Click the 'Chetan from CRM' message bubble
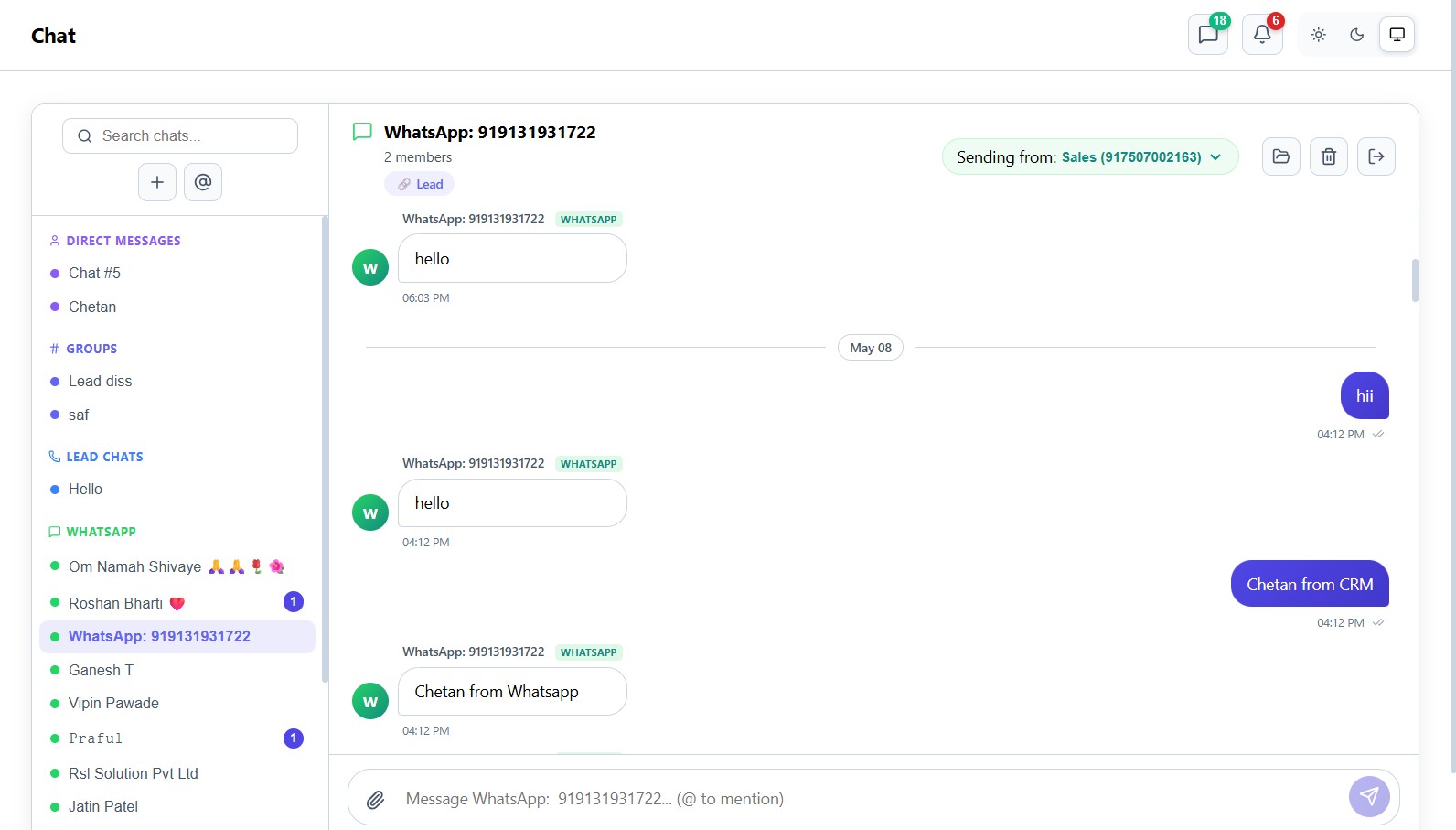The width and height of the screenshot is (1456, 830). (x=1310, y=584)
